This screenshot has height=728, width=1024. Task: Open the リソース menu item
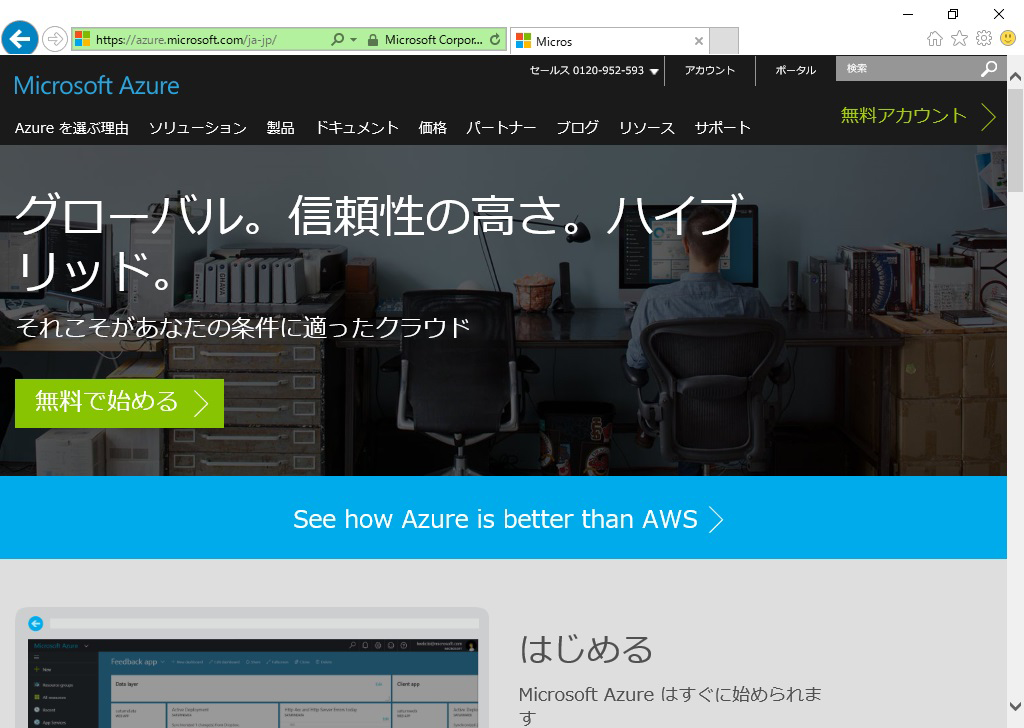click(647, 128)
